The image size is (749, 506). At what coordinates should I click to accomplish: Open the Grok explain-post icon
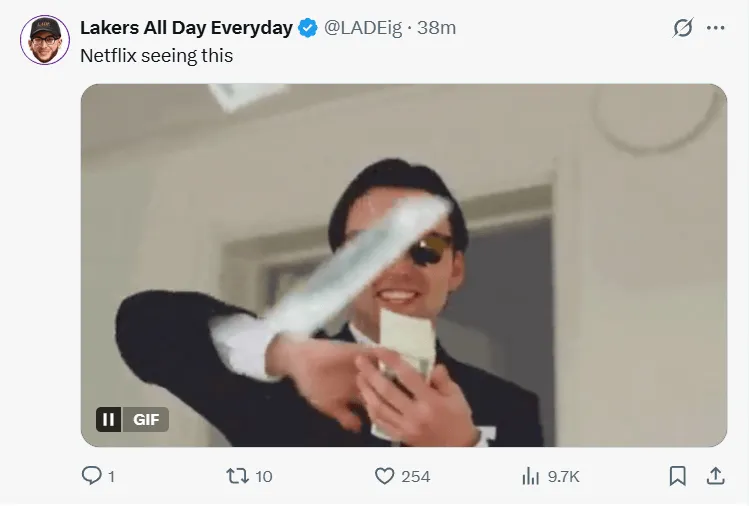(683, 28)
